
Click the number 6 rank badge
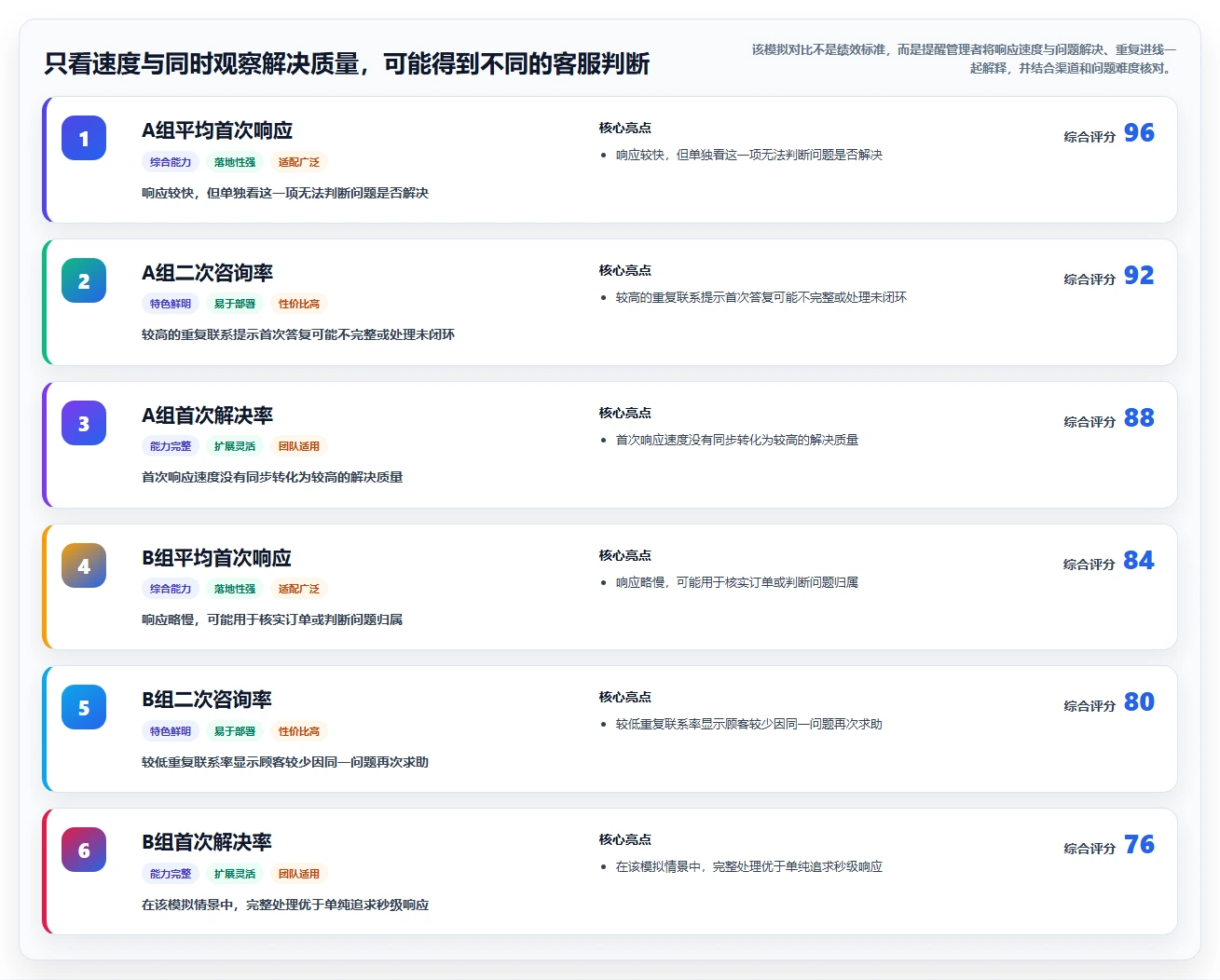pos(84,850)
